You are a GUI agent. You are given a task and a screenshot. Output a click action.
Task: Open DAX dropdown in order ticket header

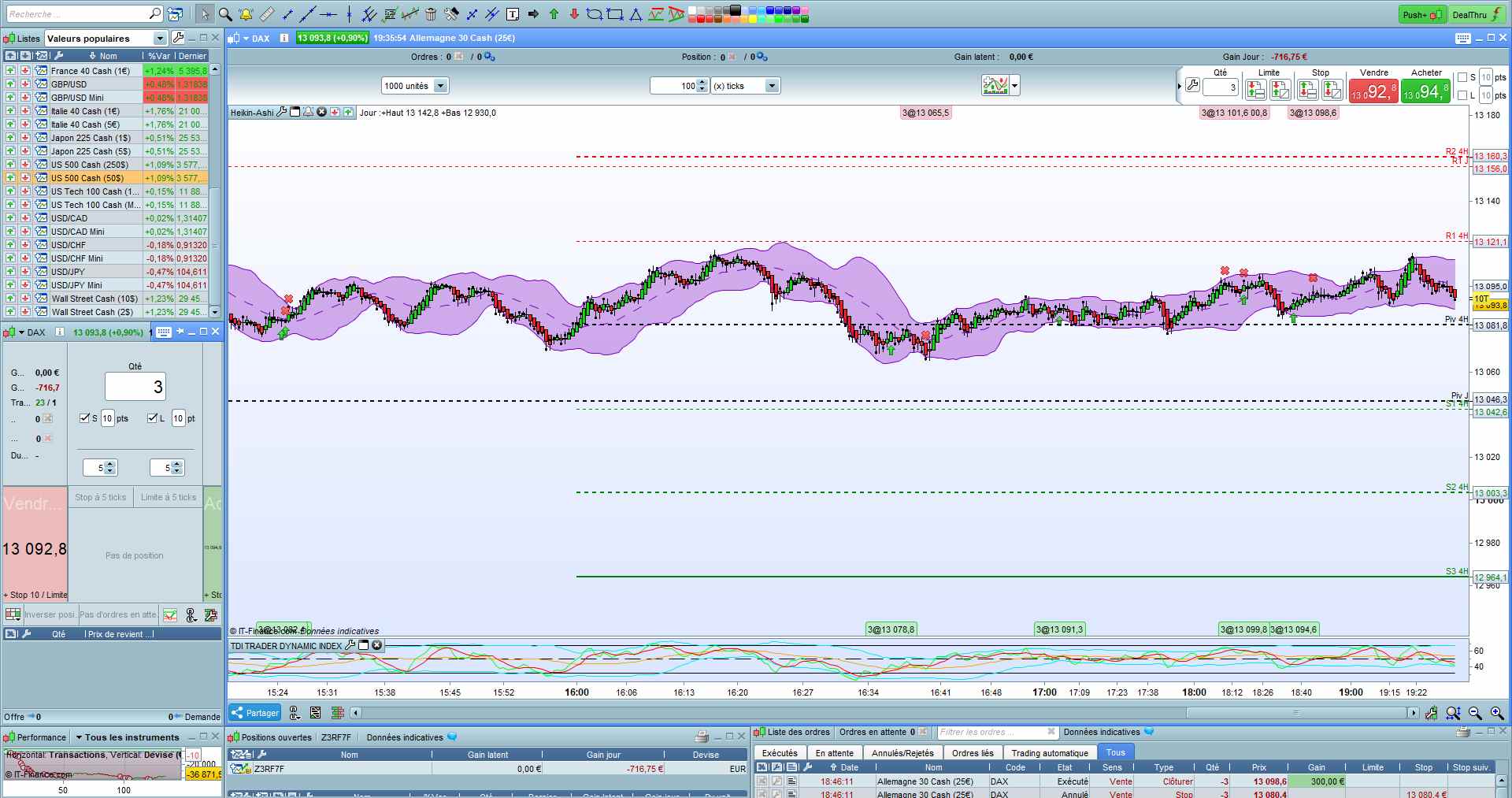(21, 332)
